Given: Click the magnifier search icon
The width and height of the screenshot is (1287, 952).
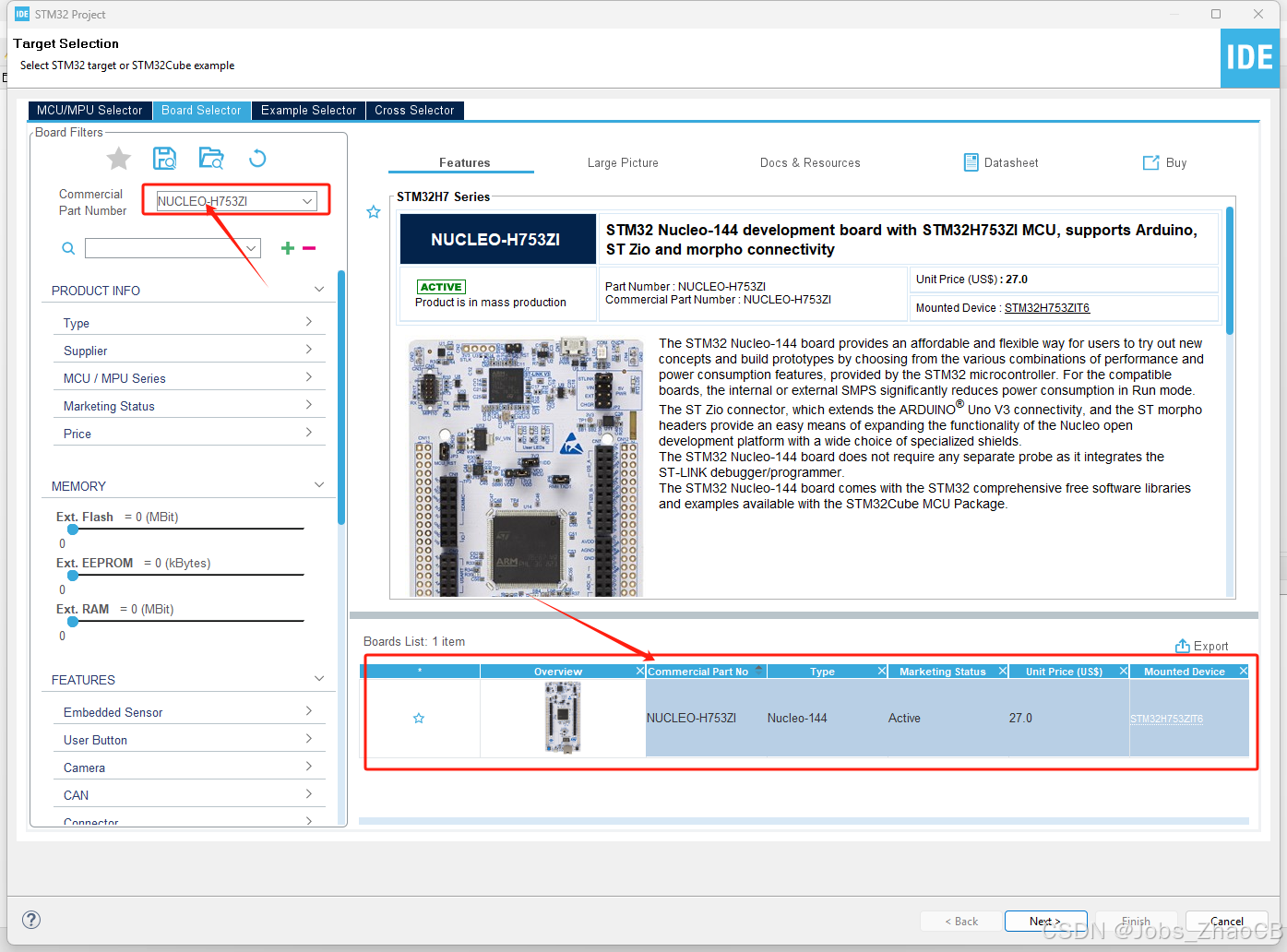Looking at the screenshot, I should (68, 248).
